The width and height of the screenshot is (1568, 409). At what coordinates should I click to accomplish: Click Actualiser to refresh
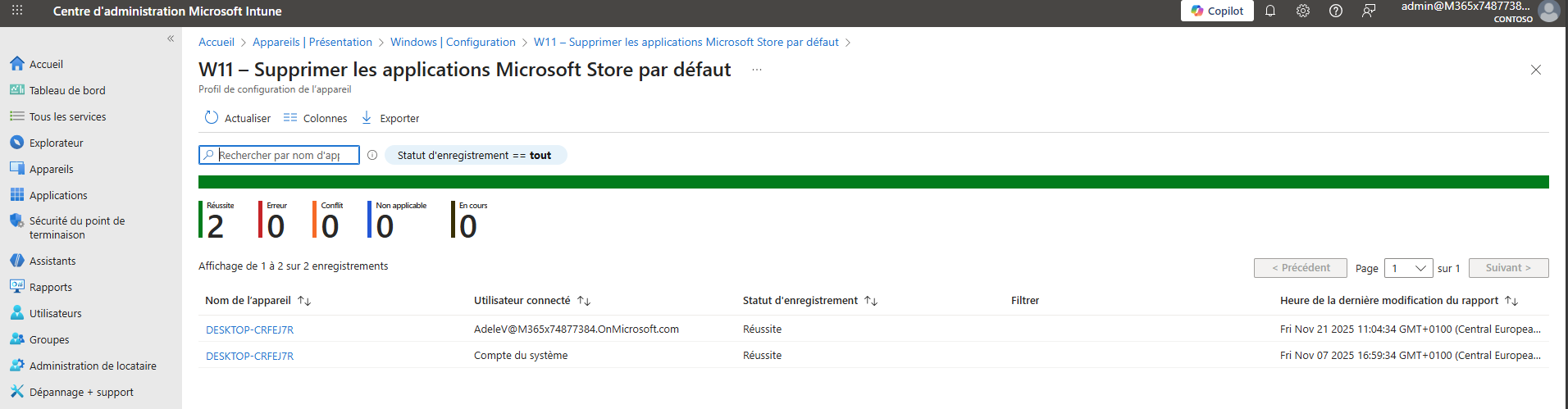tap(238, 118)
